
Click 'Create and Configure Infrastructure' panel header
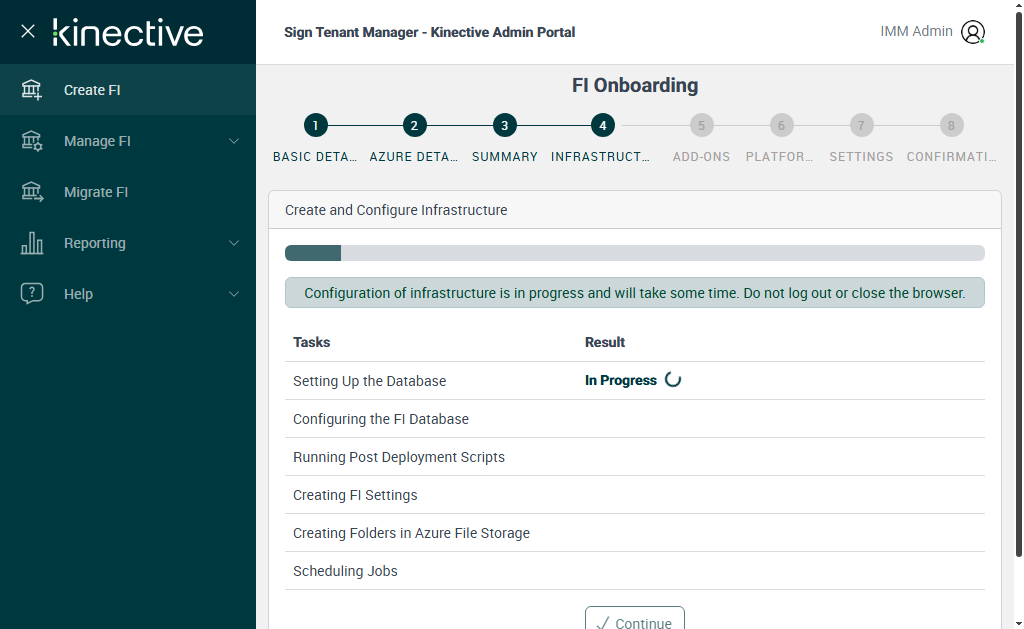(x=635, y=210)
